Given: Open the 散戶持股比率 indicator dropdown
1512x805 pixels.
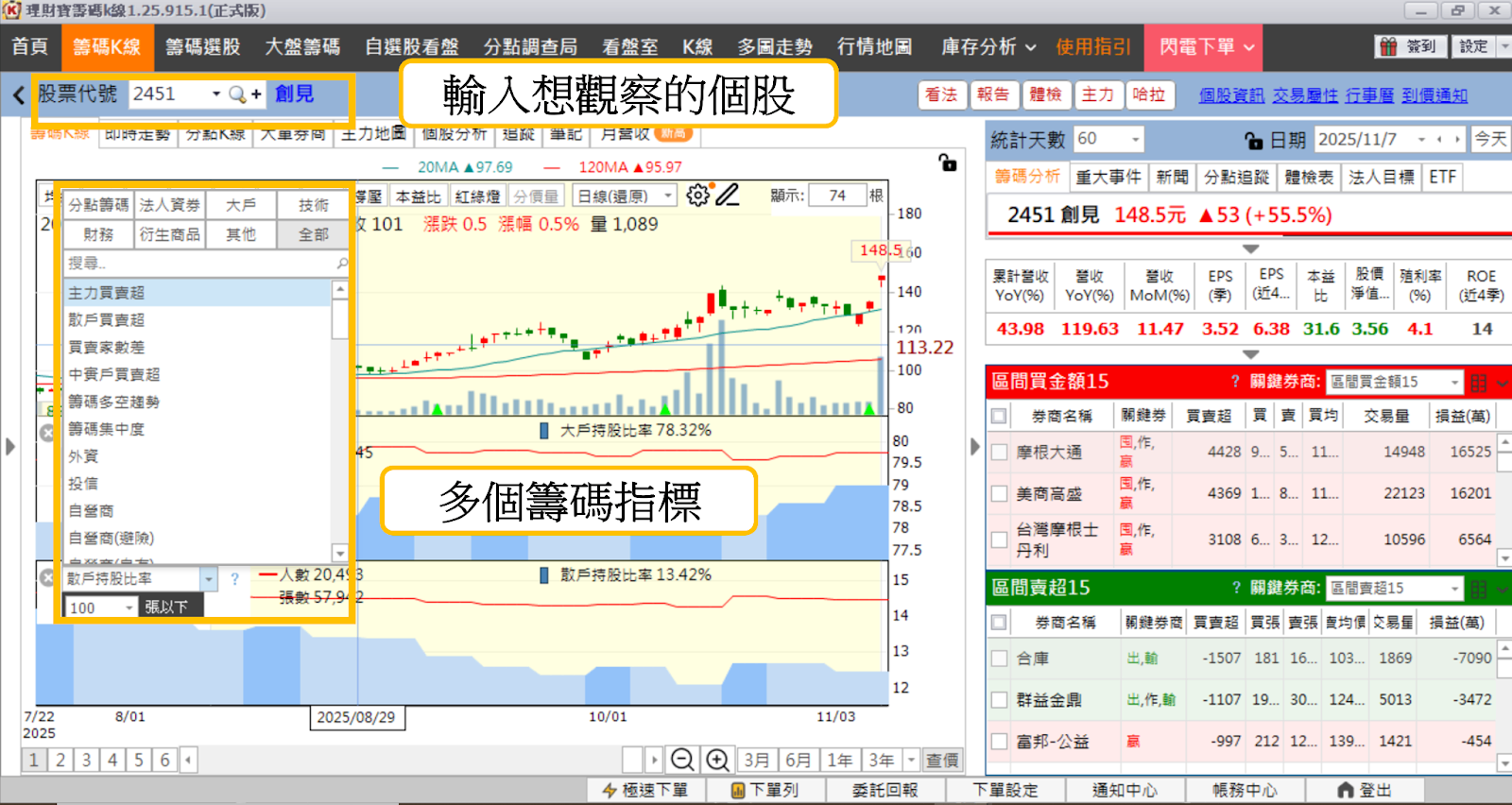Looking at the screenshot, I should click(208, 578).
